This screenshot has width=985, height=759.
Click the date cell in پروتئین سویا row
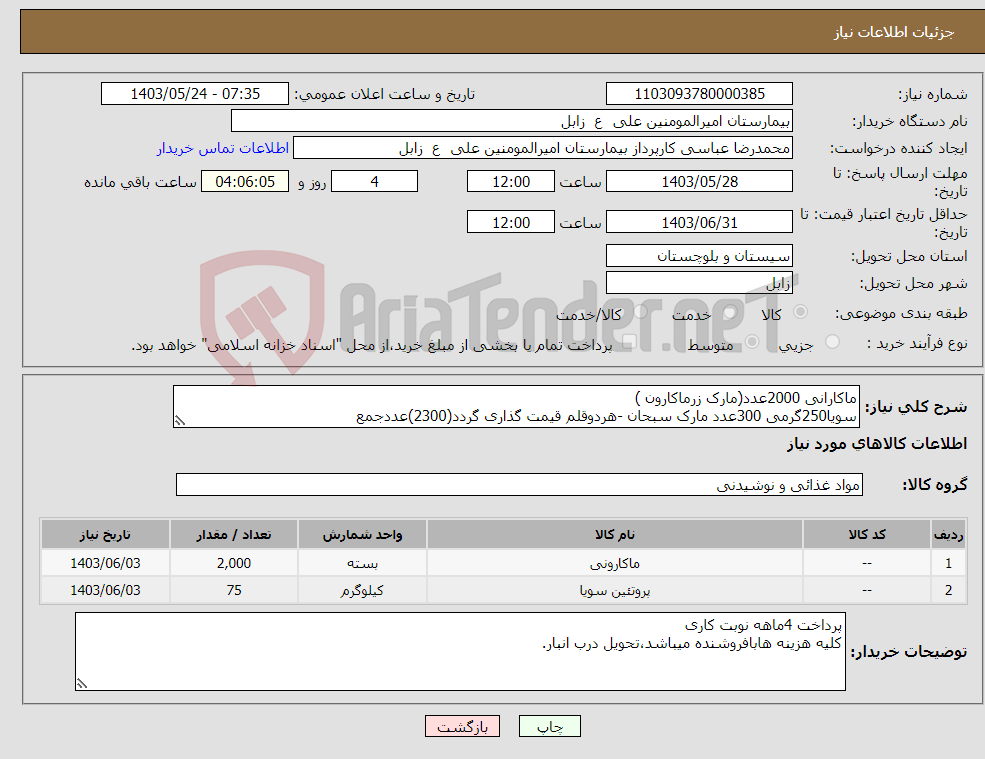[x=106, y=590]
